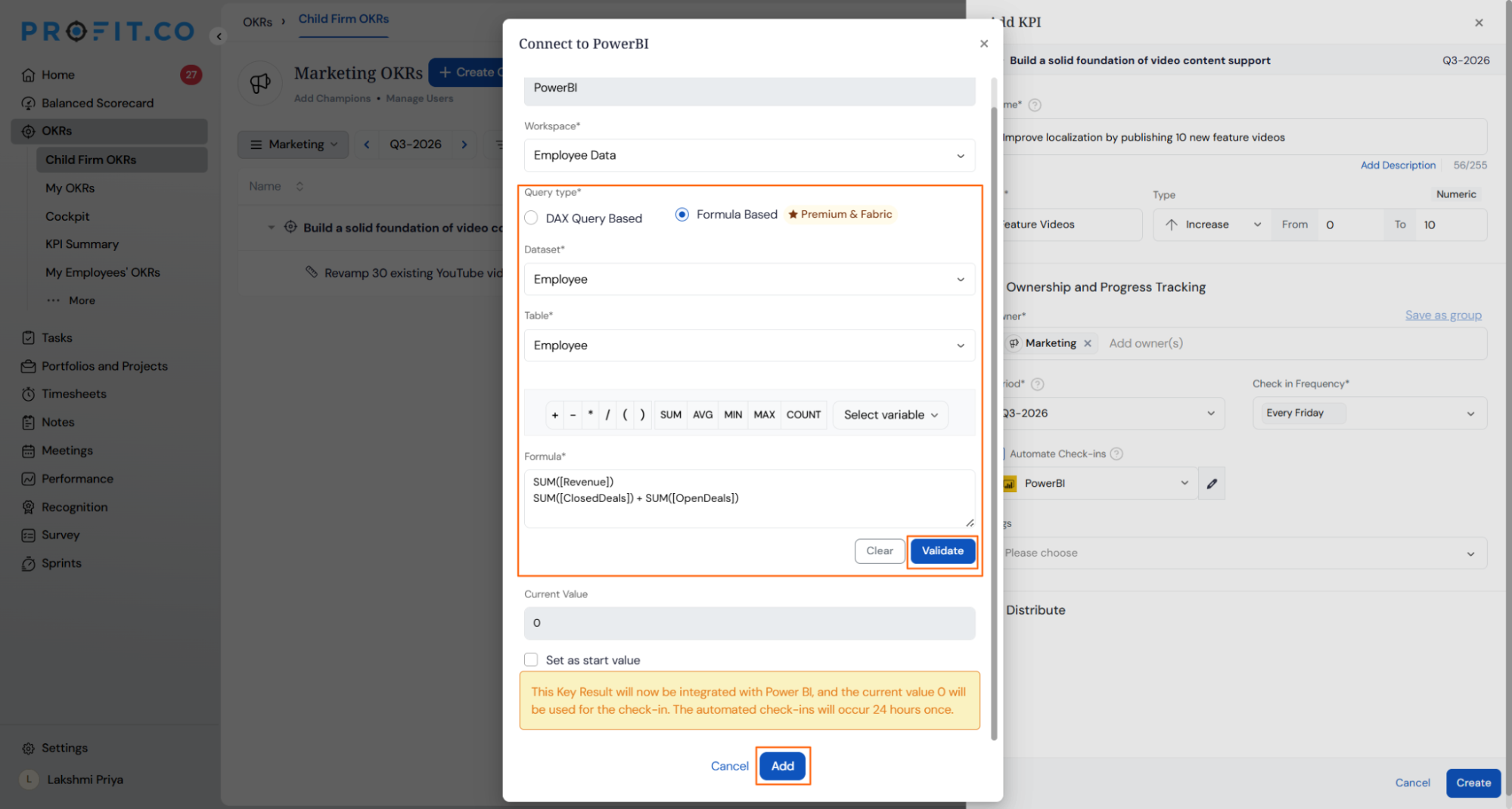This screenshot has width=1512, height=809.
Task: Close the Connect to PowerBI dialog
Action: coord(984,44)
